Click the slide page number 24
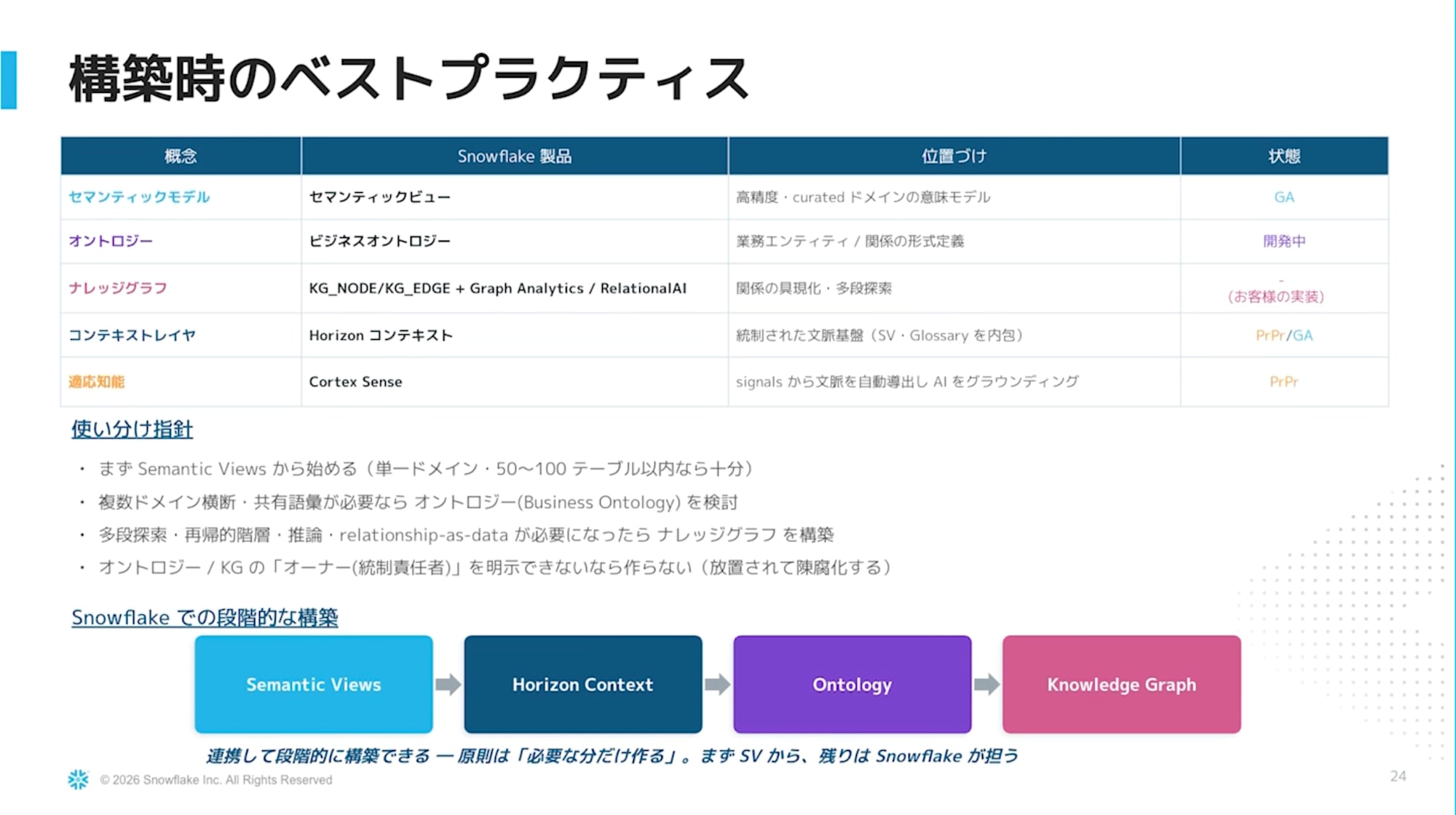This screenshot has width=1456, height=815. 1398,776
